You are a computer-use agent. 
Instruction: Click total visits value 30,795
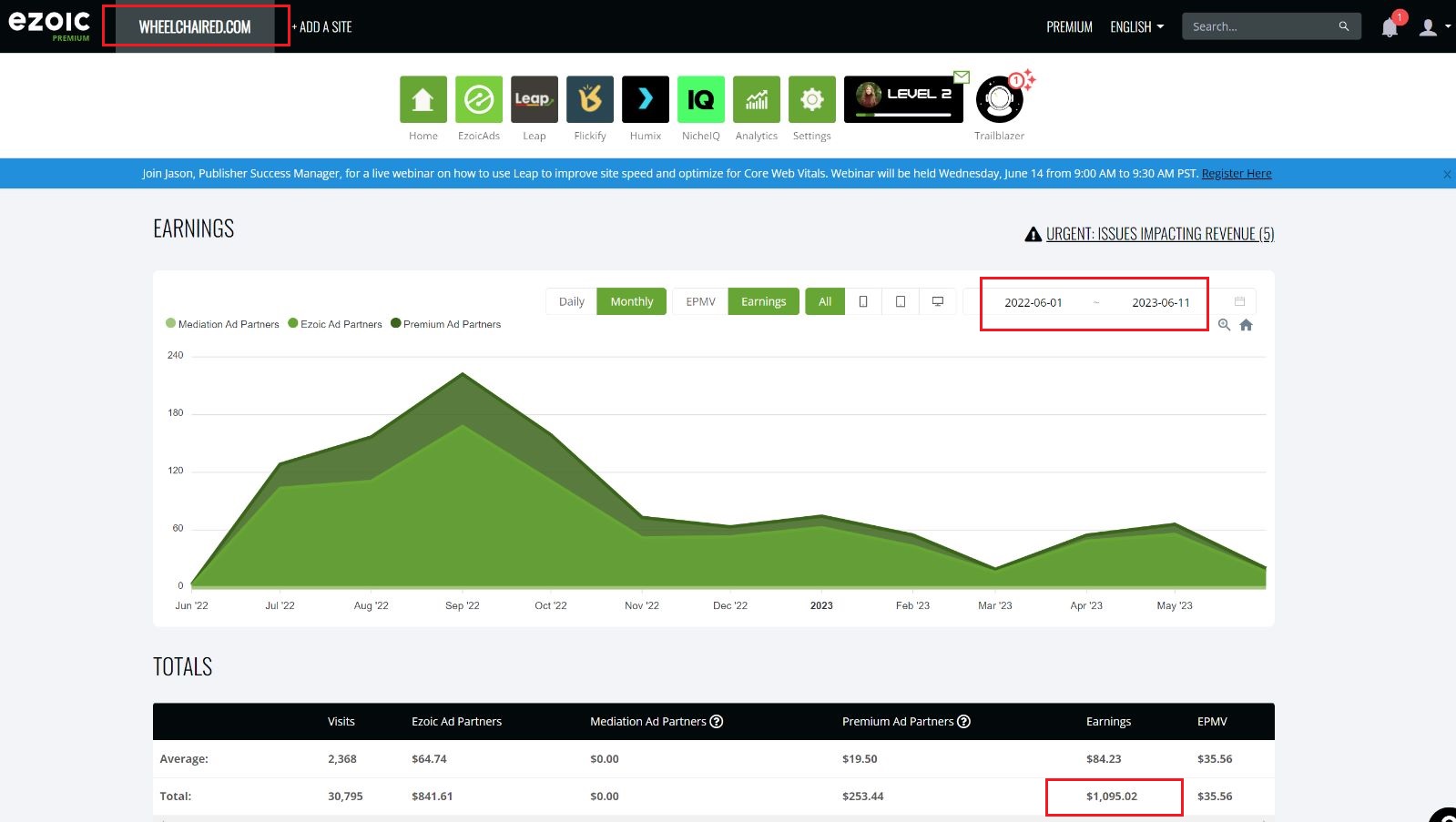[345, 796]
